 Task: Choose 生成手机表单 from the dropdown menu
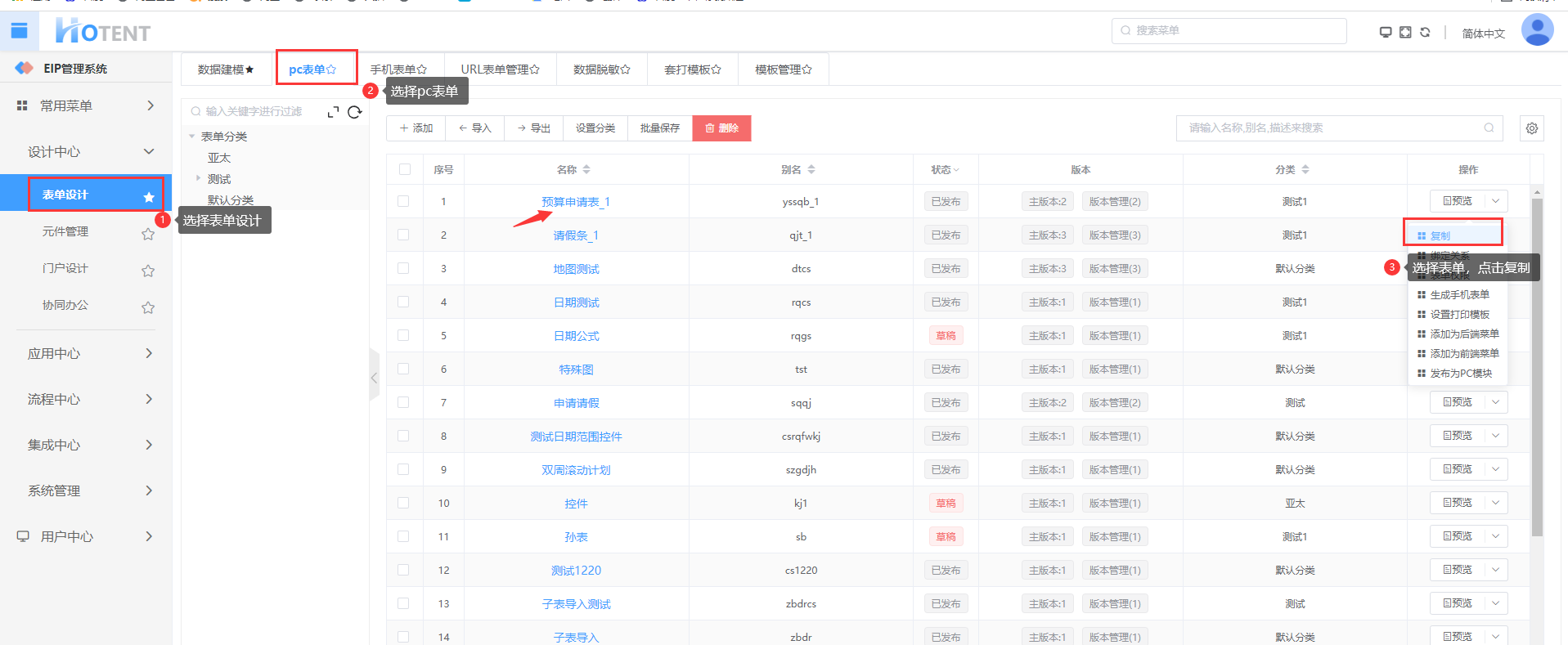point(1459,295)
